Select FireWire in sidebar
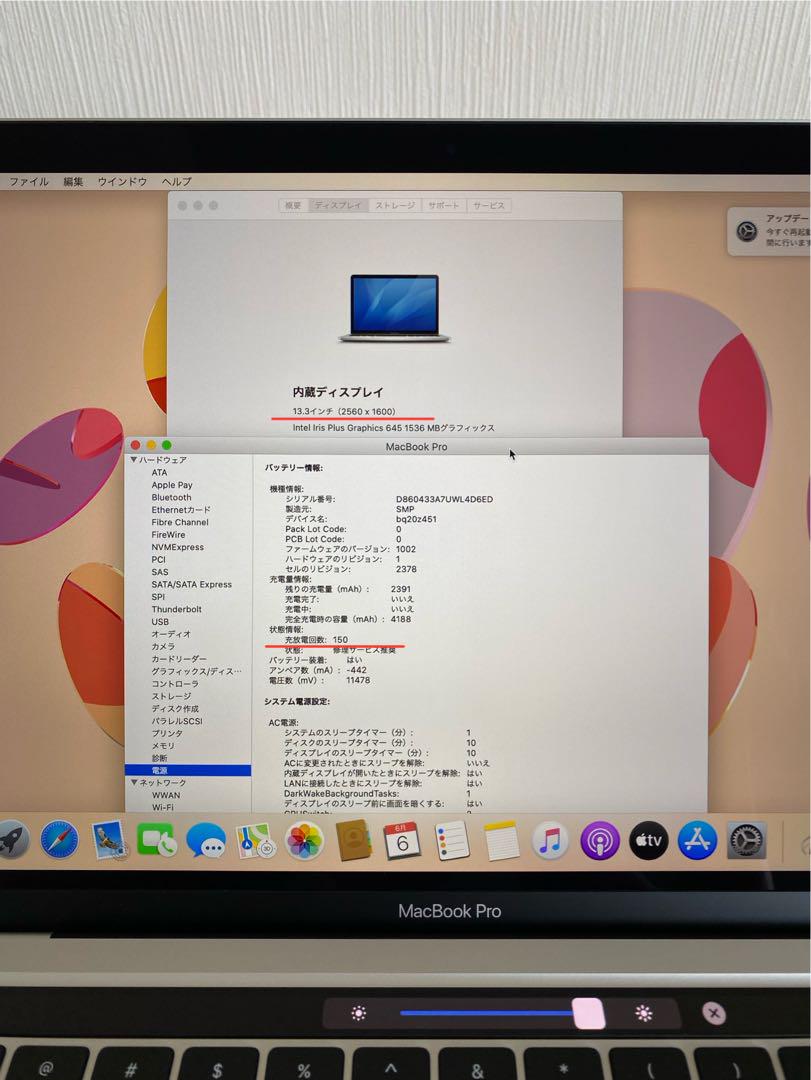This screenshot has height=1080, width=811. (x=168, y=534)
